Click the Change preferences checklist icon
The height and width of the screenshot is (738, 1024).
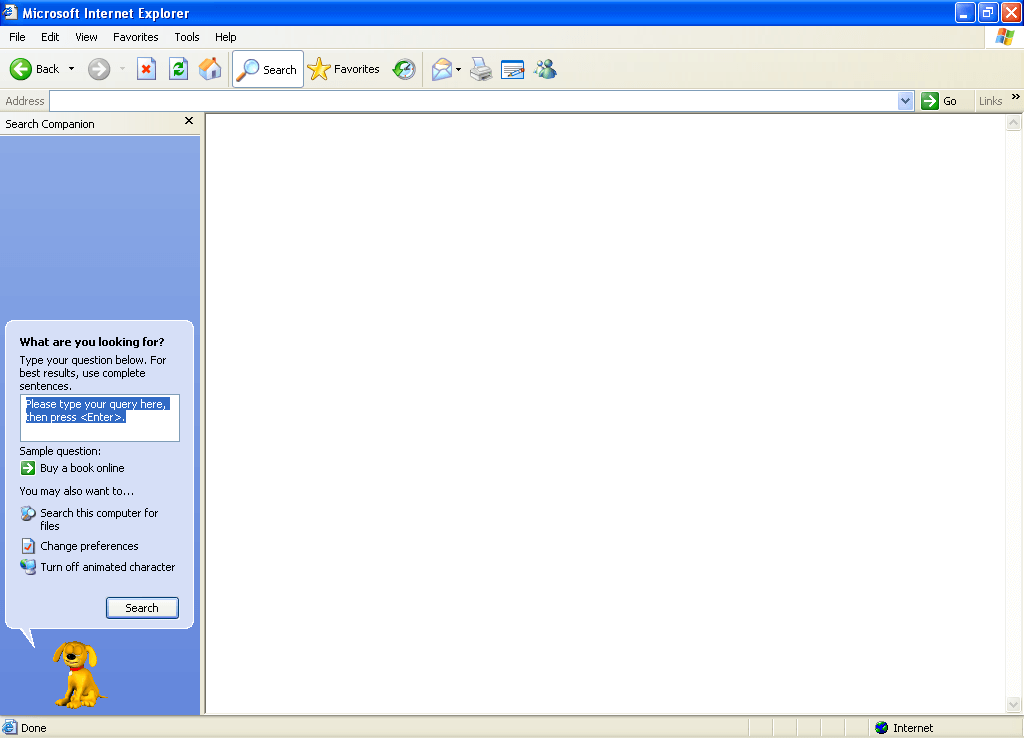coord(28,546)
